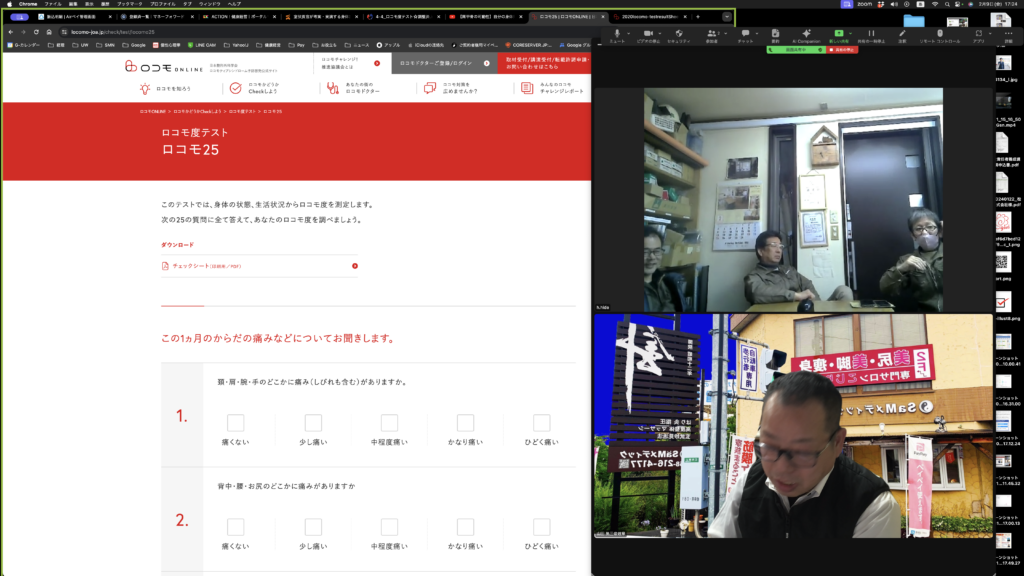Switch to the ACTION browser tab
The width and height of the screenshot is (1024, 576).
pyautogui.click(x=238, y=16)
